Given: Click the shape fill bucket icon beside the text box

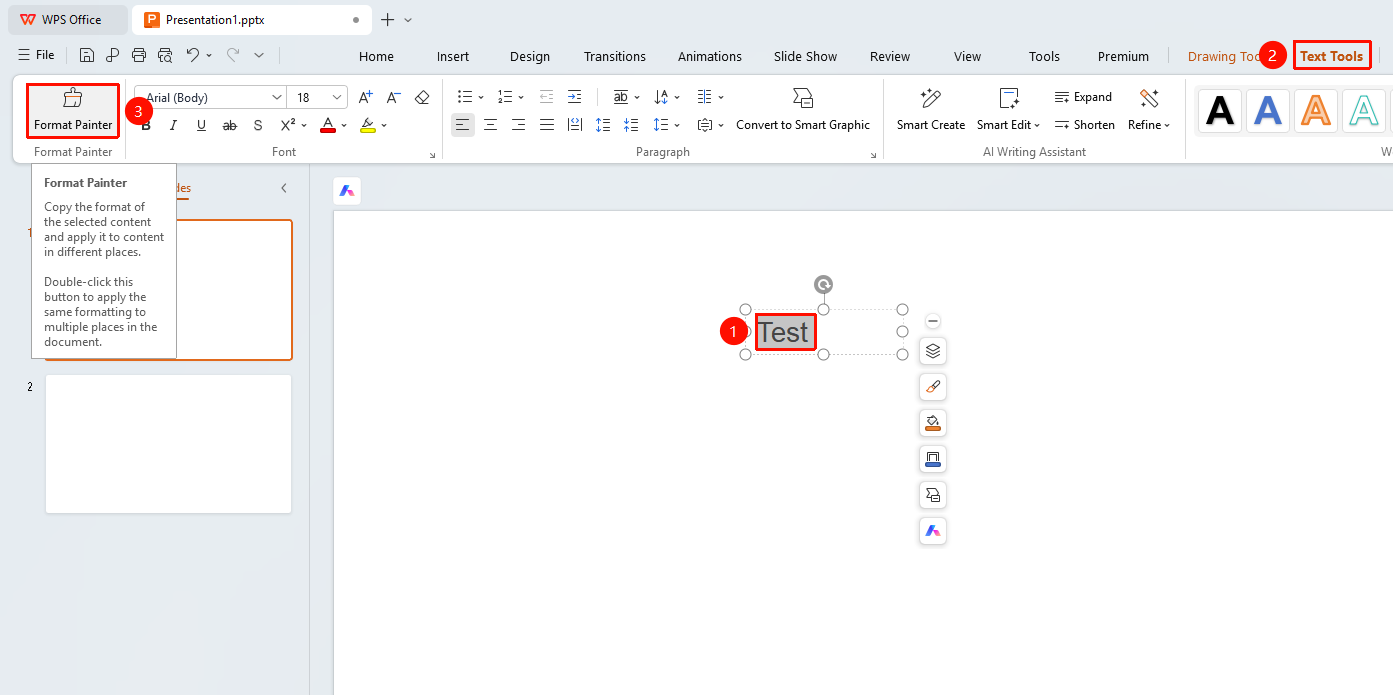Looking at the screenshot, I should pos(933,423).
